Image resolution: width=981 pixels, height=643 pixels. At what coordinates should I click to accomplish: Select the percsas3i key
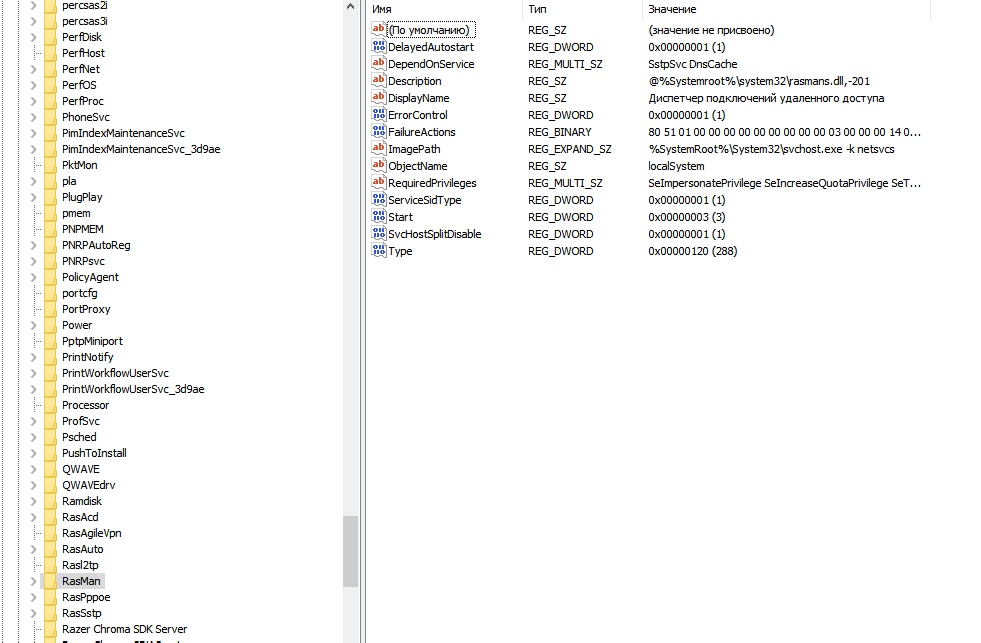point(84,21)
